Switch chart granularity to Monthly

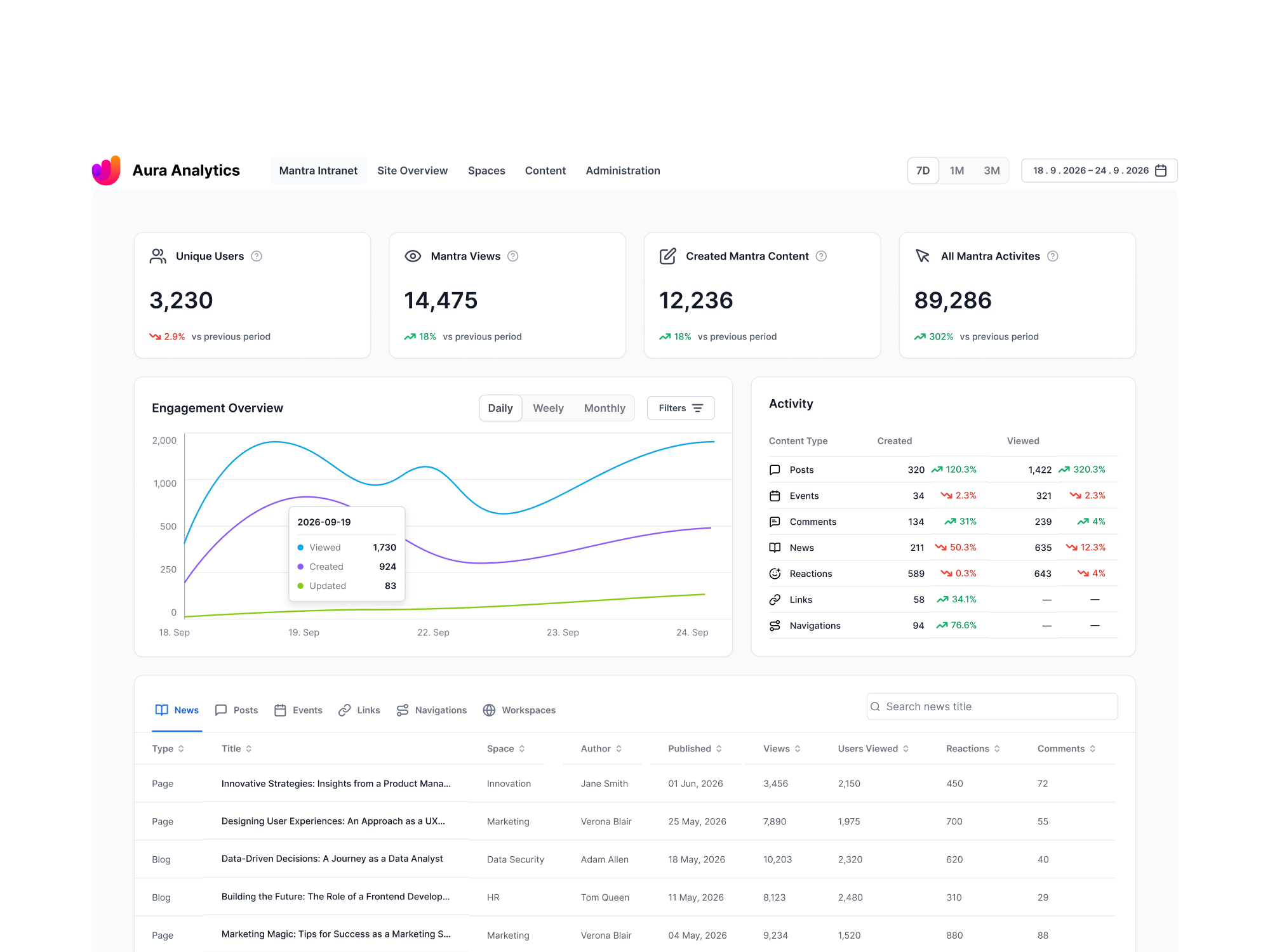(x=605, y=408)
